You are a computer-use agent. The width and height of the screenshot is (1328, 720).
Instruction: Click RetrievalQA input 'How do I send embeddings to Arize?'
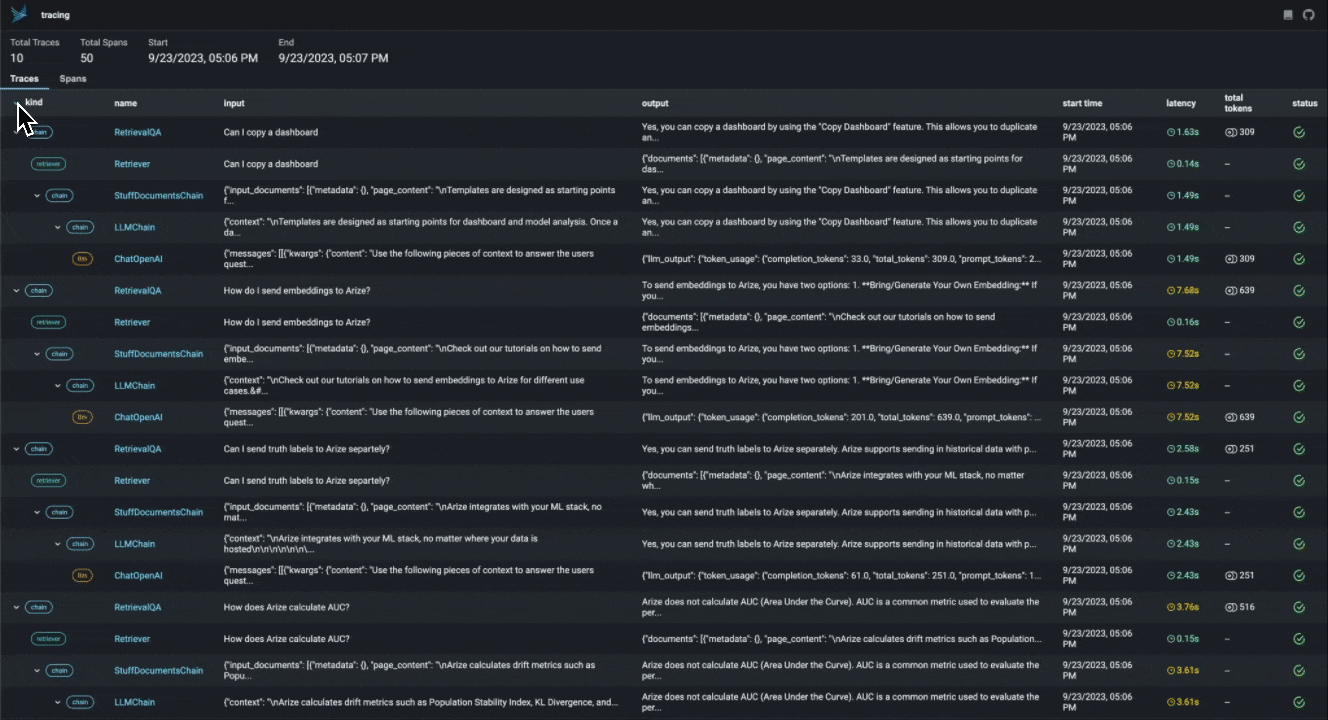pyautogui.click(x=297, y=291)
